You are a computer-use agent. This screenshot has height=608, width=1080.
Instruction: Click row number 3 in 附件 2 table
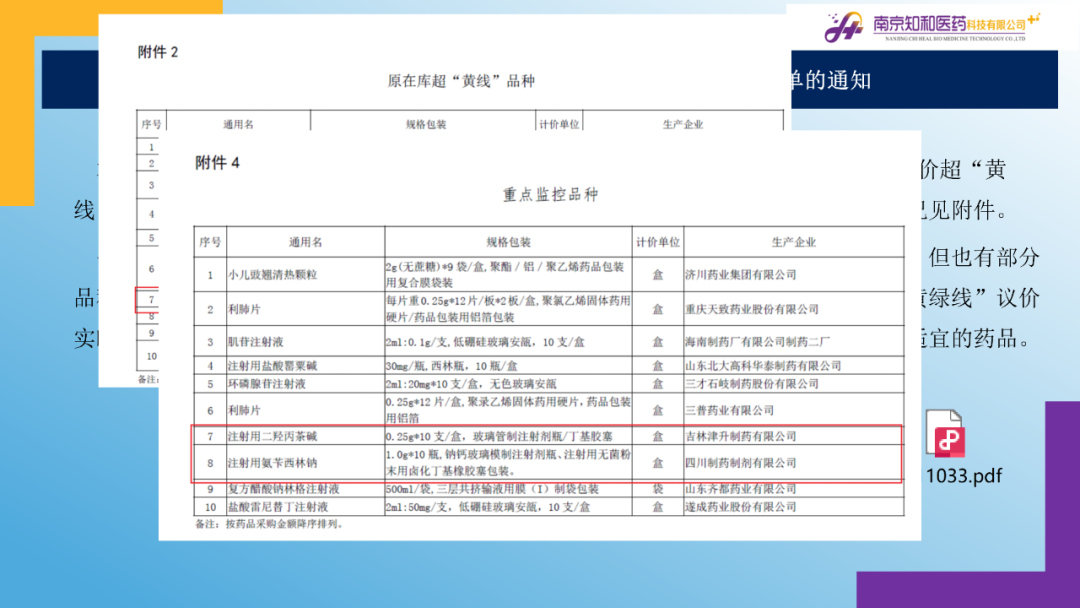152,185
